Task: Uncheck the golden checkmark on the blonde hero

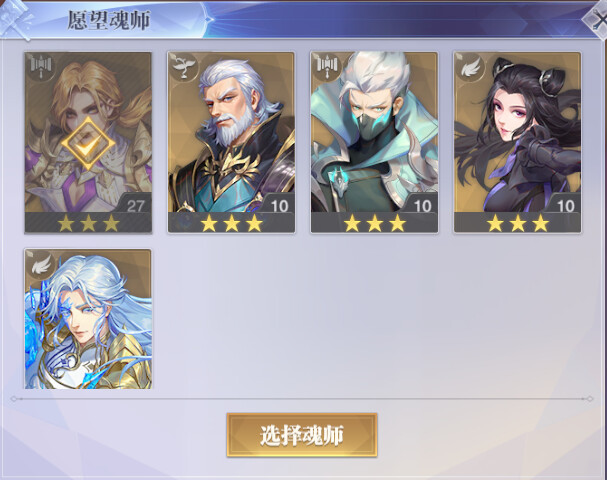Action: (88, 144)
